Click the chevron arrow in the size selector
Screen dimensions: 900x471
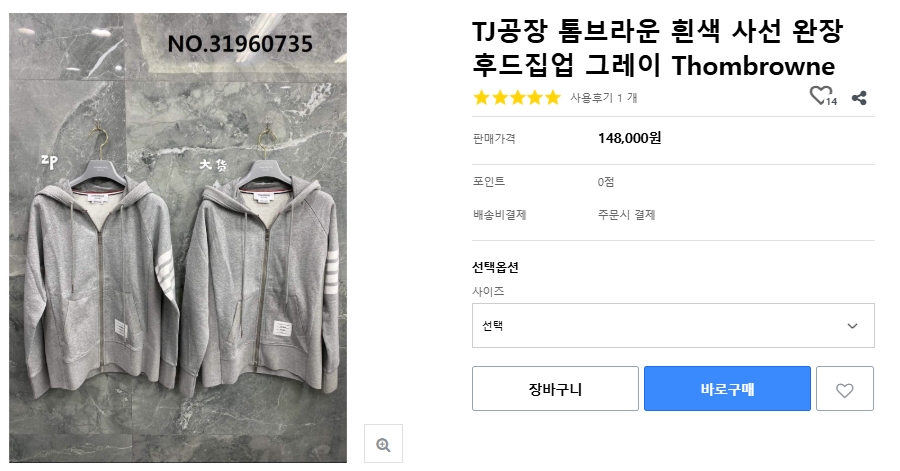[x=852, y=326]
